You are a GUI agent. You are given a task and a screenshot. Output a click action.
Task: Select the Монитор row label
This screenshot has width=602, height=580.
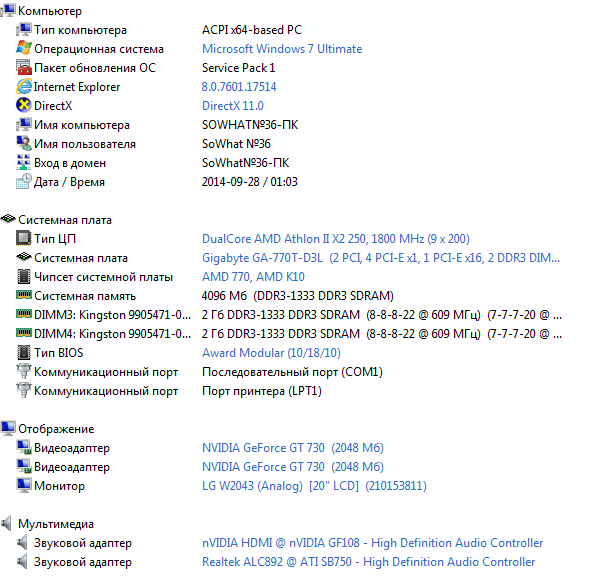pyautogui.click(x=60, y=486)
